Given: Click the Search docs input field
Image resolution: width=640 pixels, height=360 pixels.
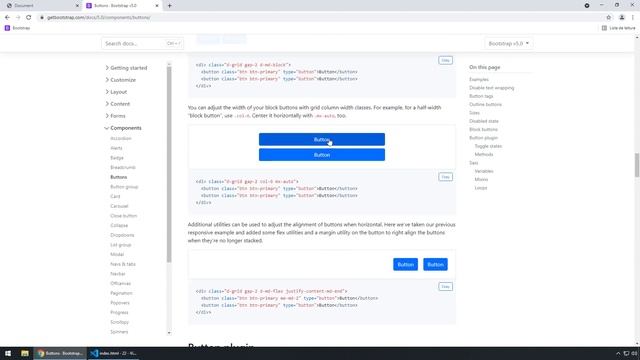Looking at the screenshot, I should click(142, 43).
